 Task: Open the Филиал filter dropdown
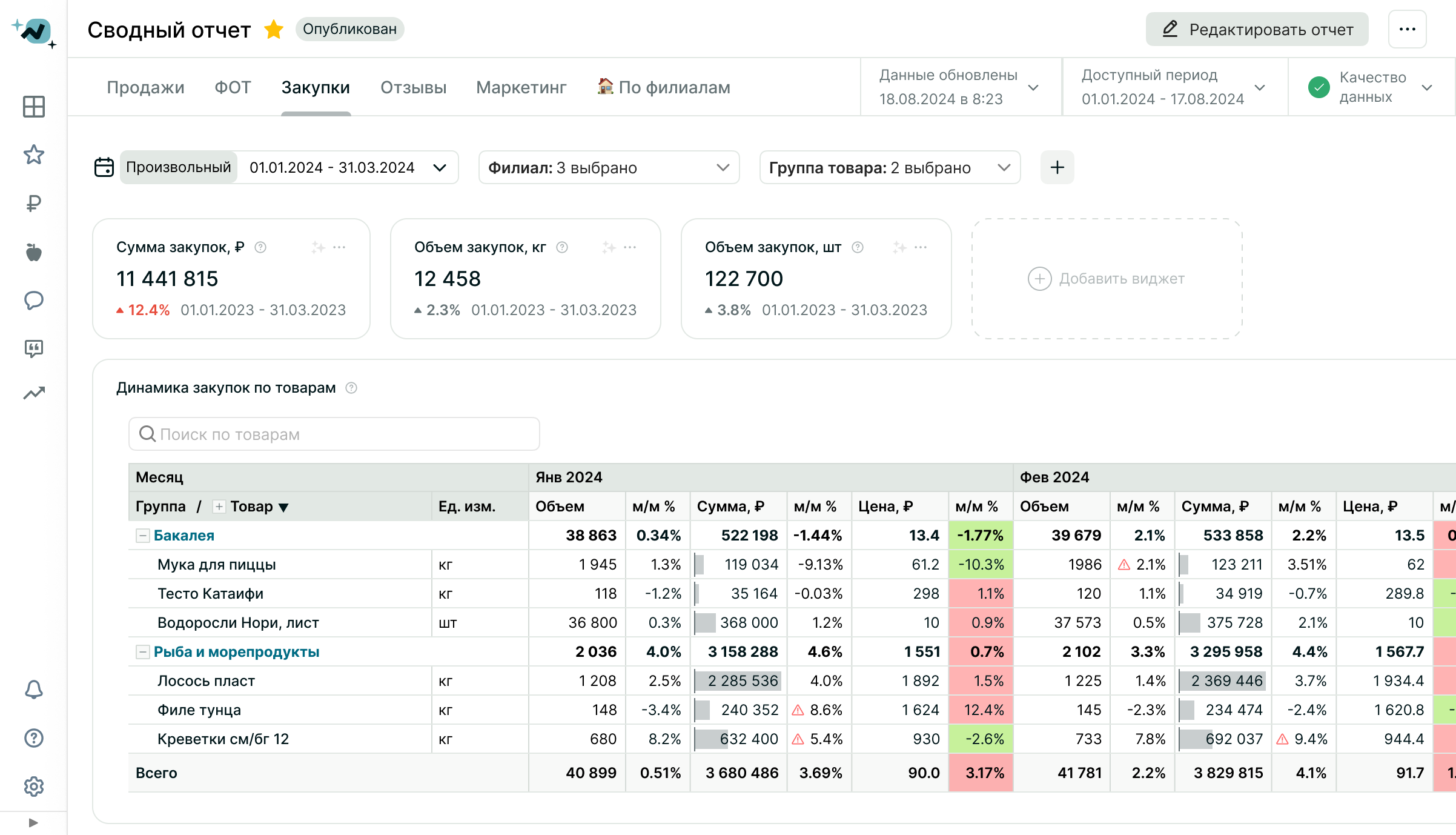point(609,167)
